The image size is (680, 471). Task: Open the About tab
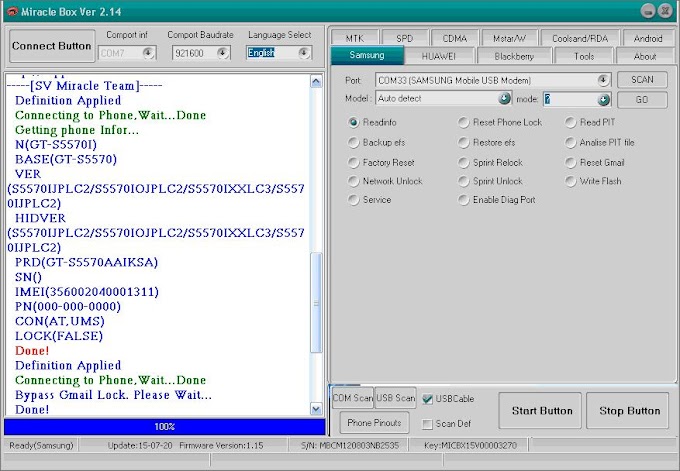tap(645, 56)
